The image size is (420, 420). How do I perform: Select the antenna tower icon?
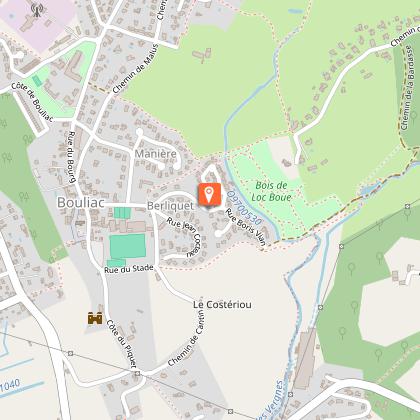37,10
